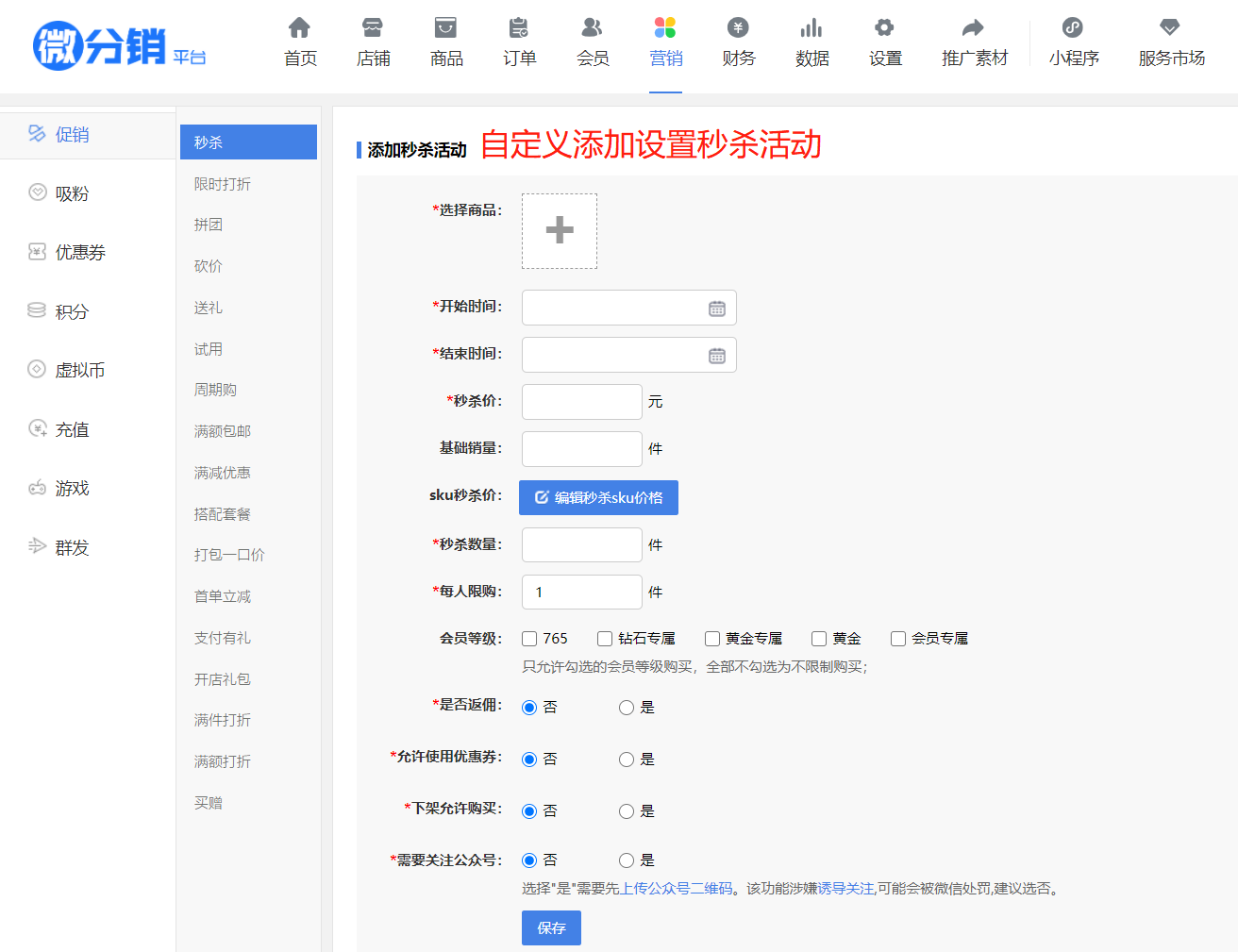
Task: Select 是 for 允许使用优惠券
Action: pyautogui.click(x=627, y=760)
